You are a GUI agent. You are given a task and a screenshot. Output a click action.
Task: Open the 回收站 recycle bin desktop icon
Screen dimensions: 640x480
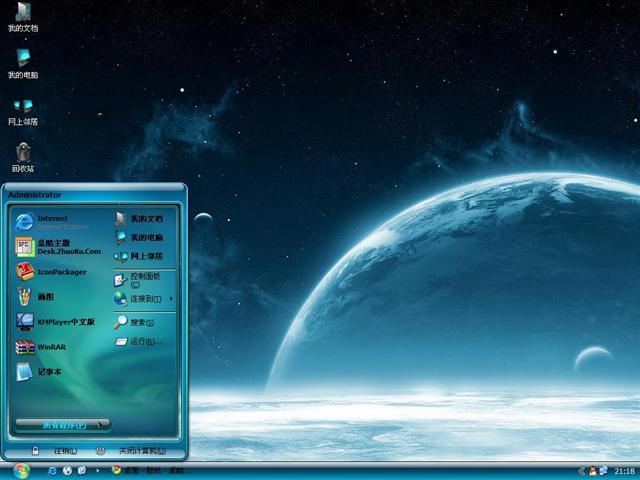pos(23,157)
